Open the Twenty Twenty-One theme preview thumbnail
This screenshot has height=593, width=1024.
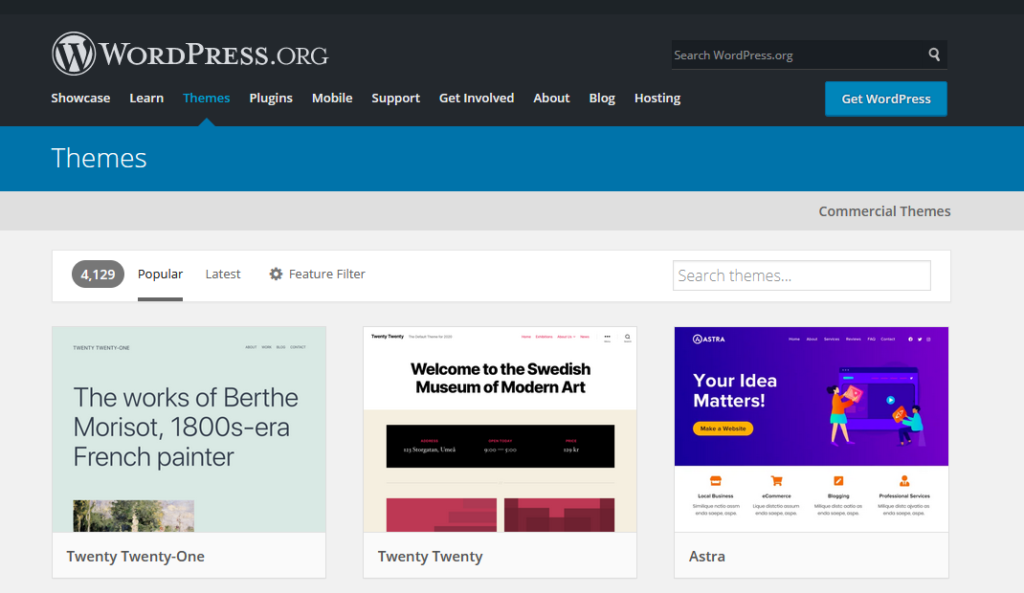189,430
